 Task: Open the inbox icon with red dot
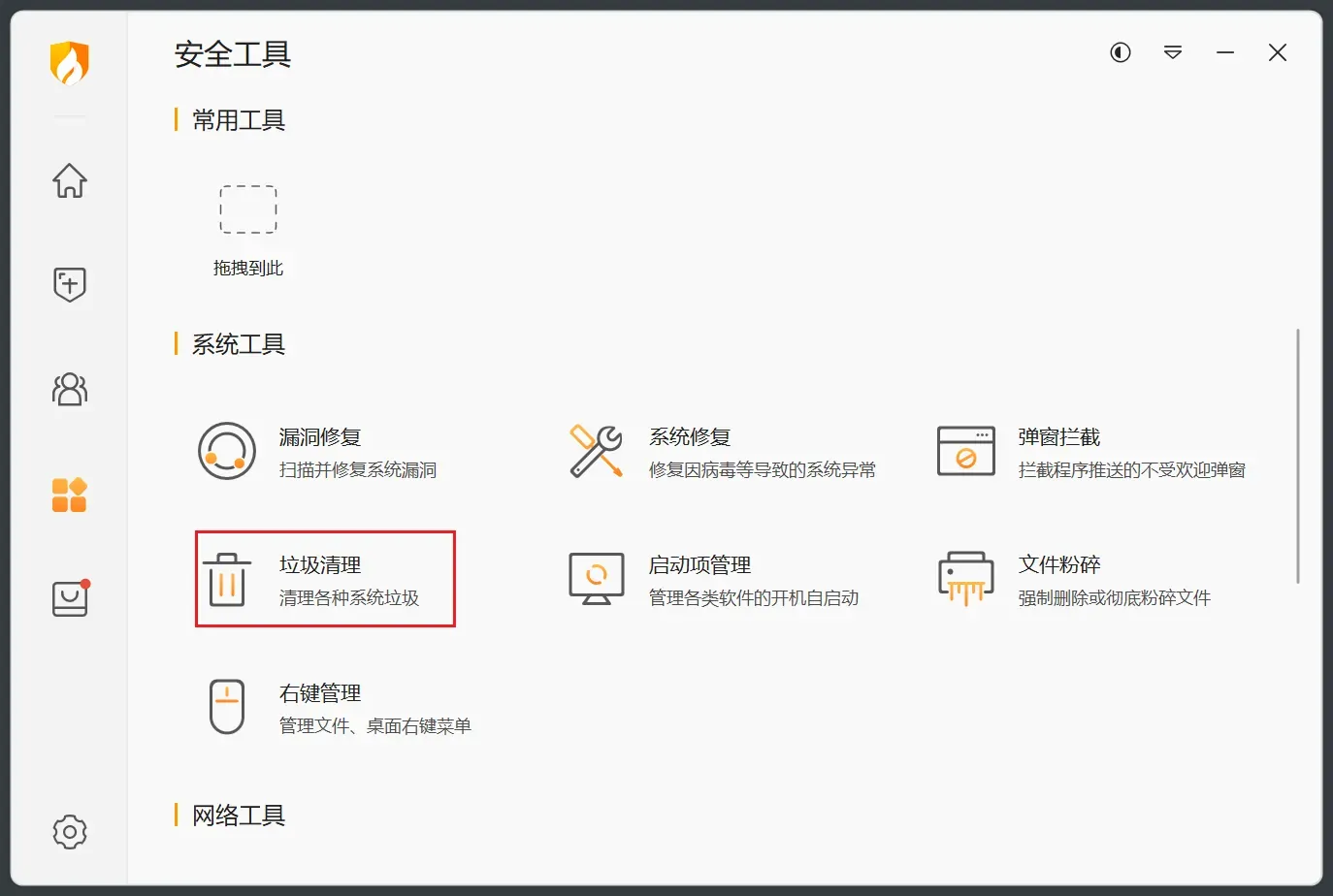(70, 598)
